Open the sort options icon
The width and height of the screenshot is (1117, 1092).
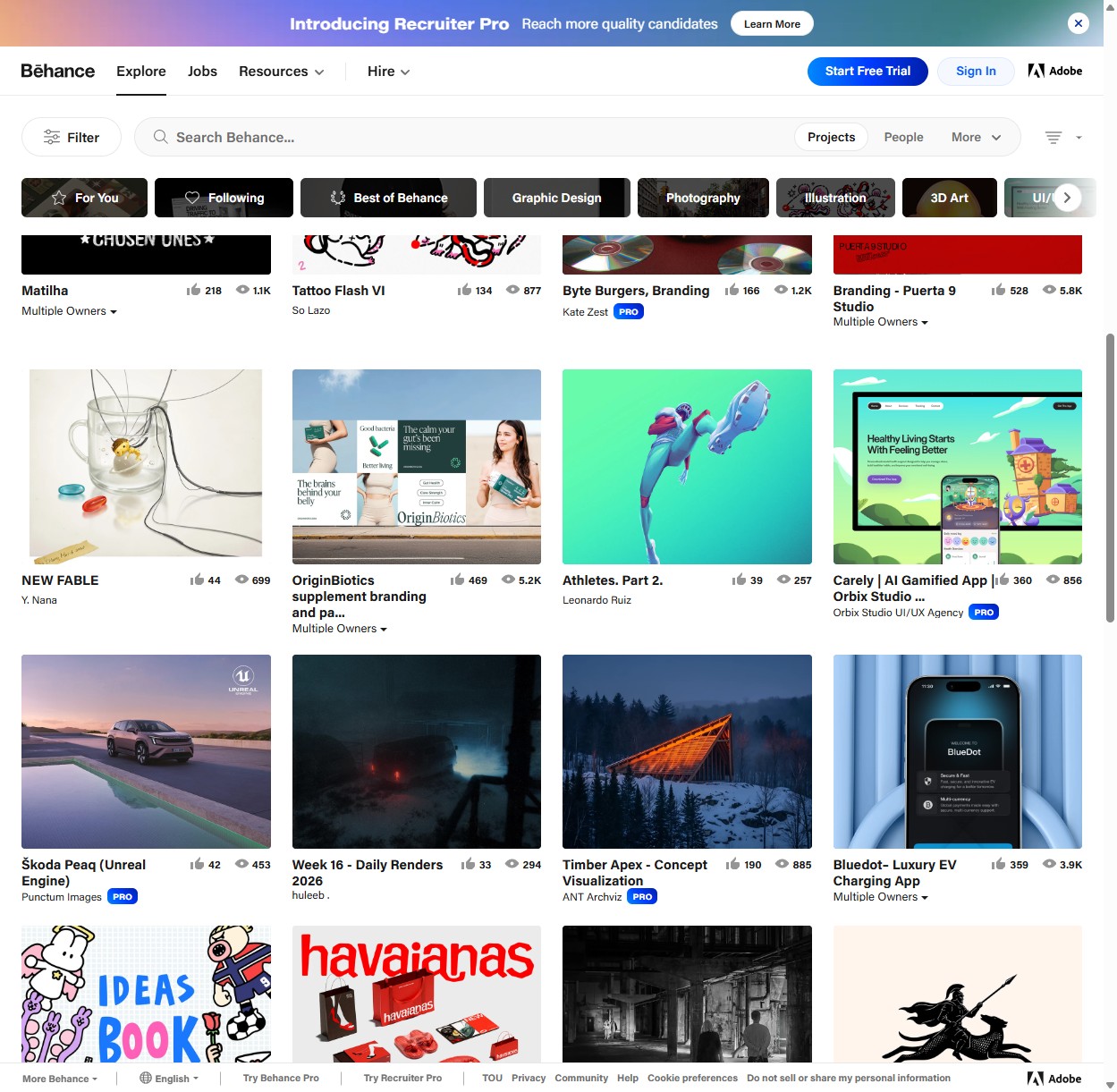click(1054, 137)
